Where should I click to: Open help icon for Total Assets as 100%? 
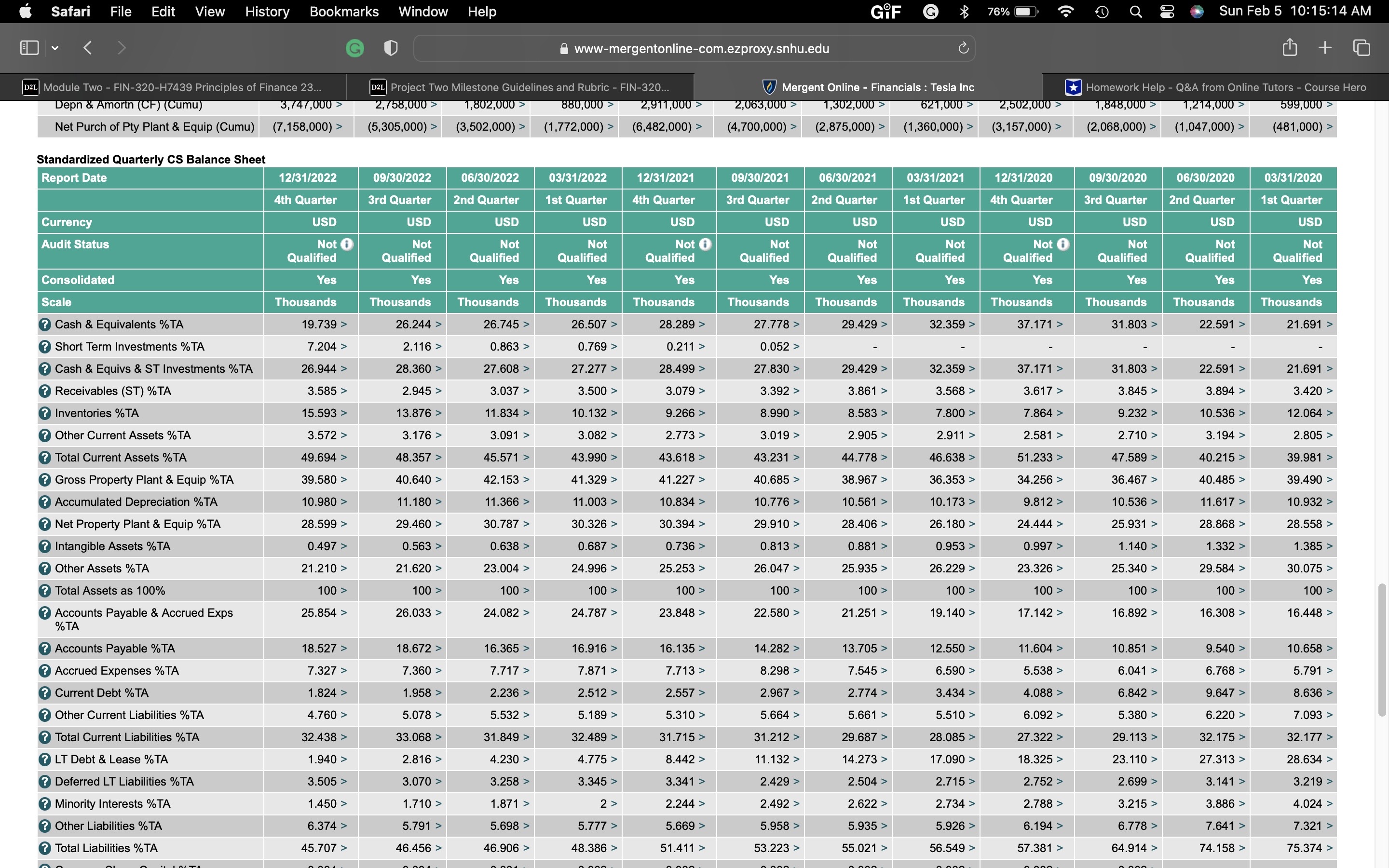(45, 591)
